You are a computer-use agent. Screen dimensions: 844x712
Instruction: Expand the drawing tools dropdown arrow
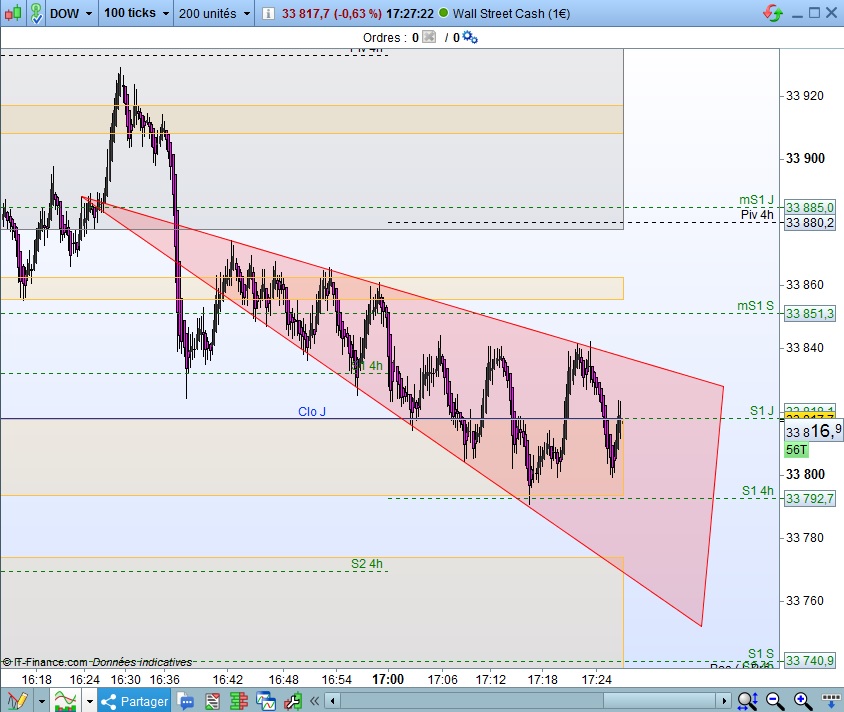(x=41, y=701)
